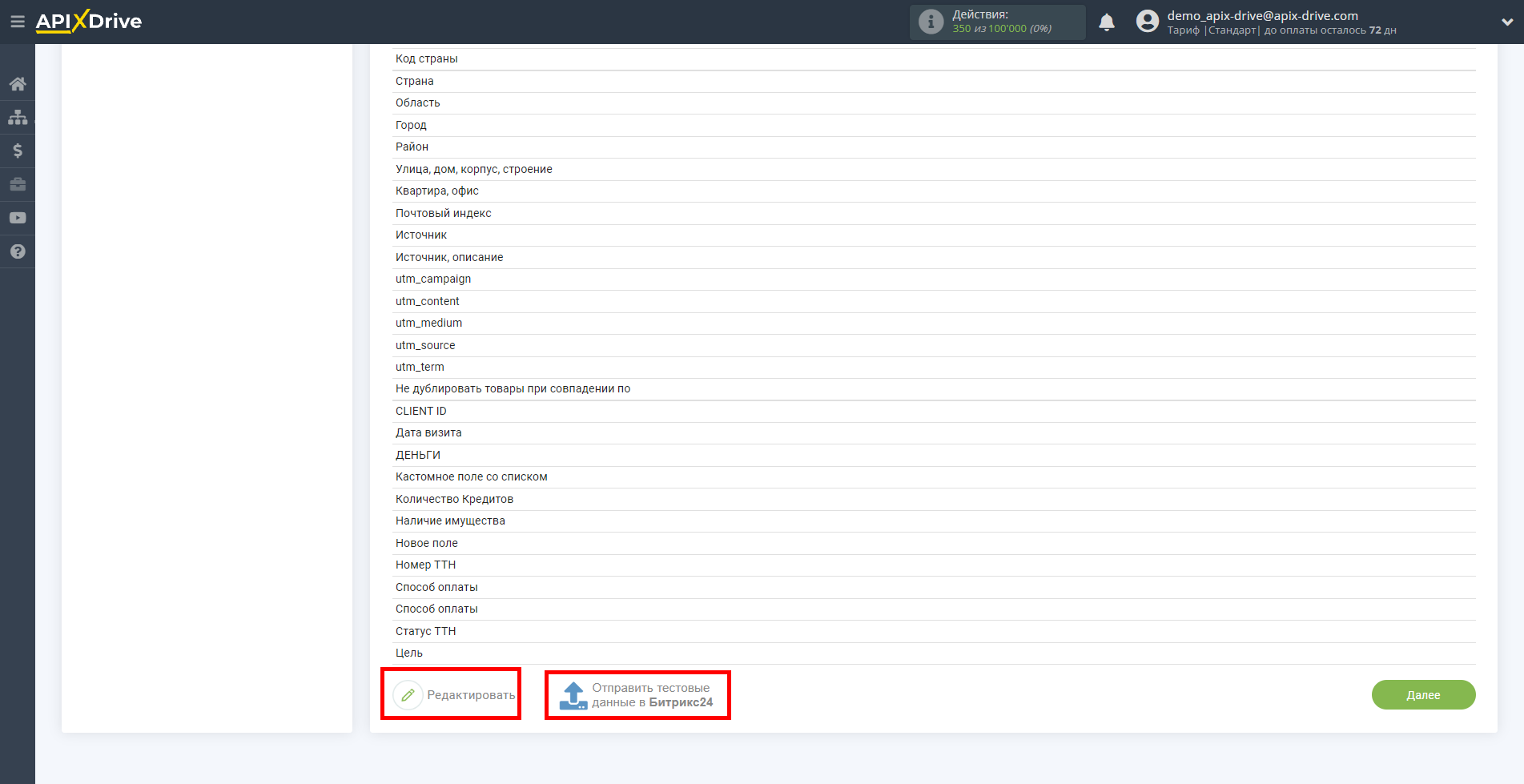The height and width of the screenshot is (784, 1524).
Task: Select the Почтовый индекс row
Action: click(x=934, y=214)
